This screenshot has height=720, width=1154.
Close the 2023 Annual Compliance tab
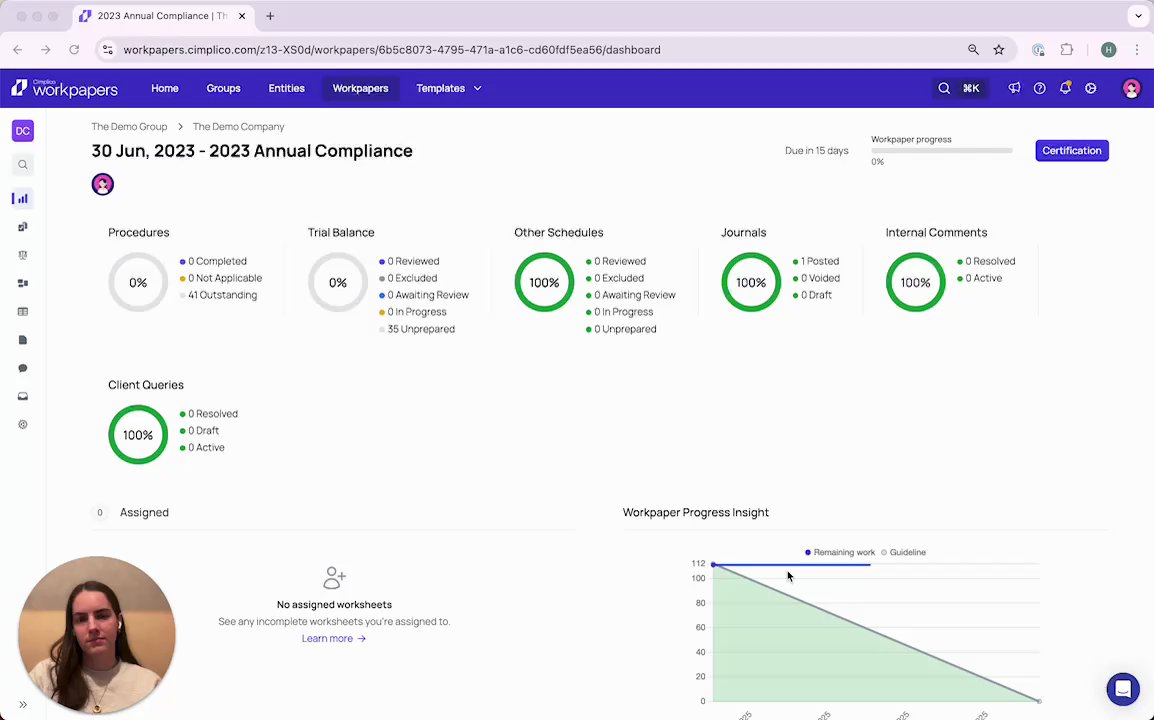pos(241,15)
